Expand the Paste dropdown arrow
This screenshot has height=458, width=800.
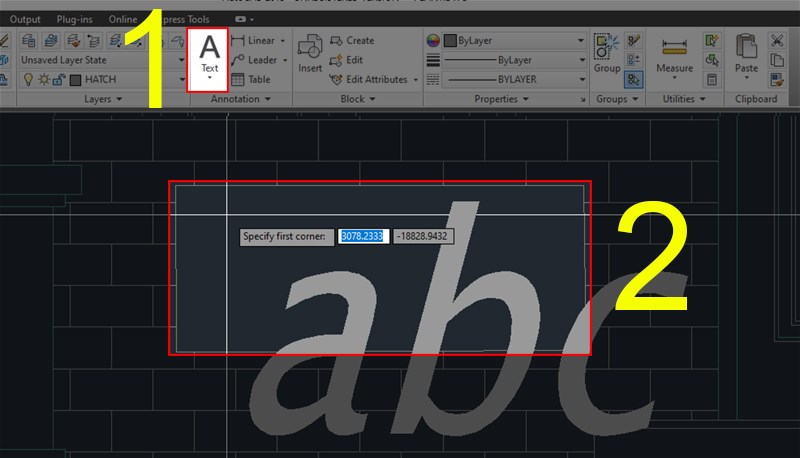point(746,78)
